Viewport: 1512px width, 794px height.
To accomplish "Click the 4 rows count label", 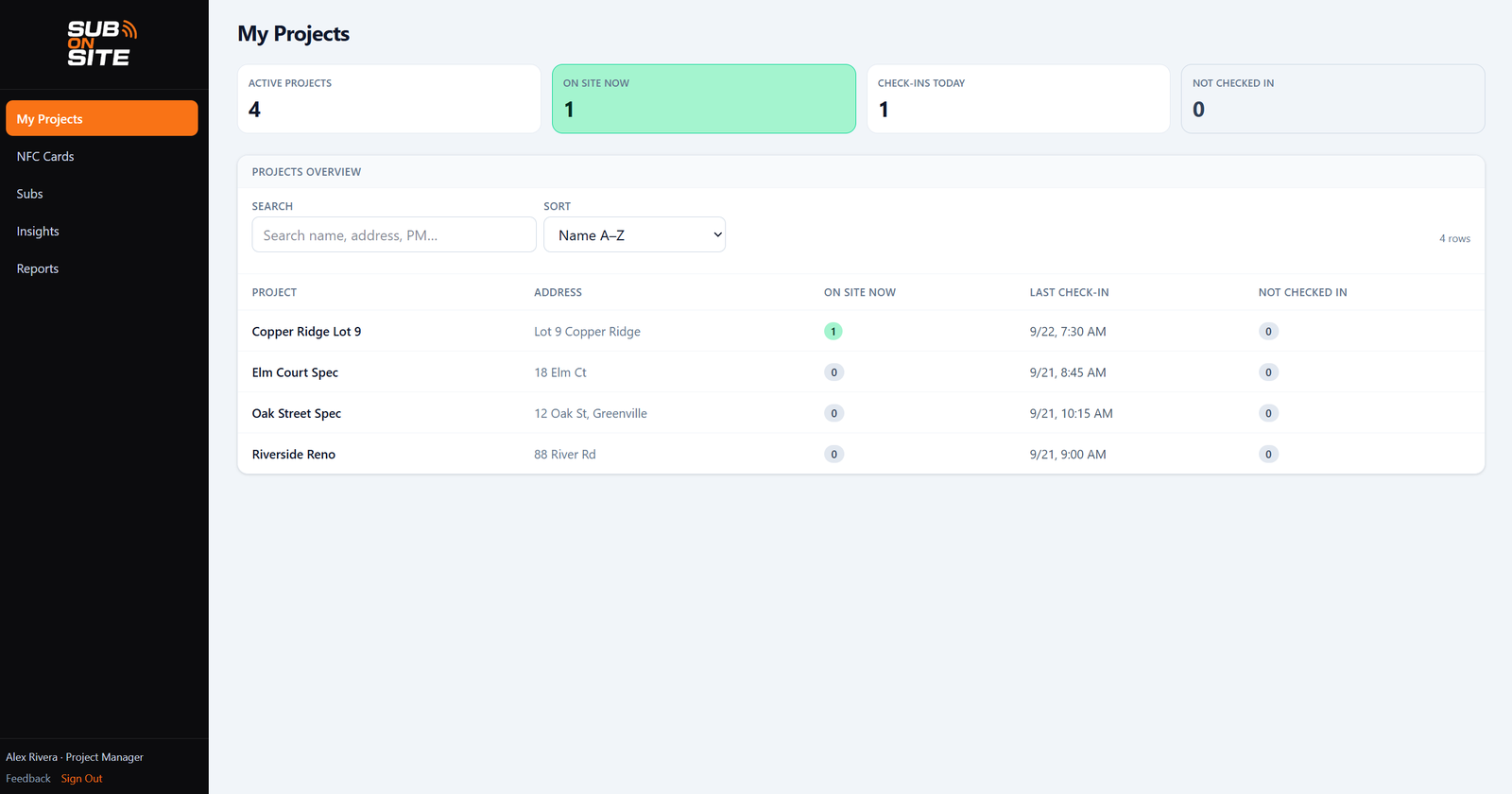I will [x=1454, y=238].
